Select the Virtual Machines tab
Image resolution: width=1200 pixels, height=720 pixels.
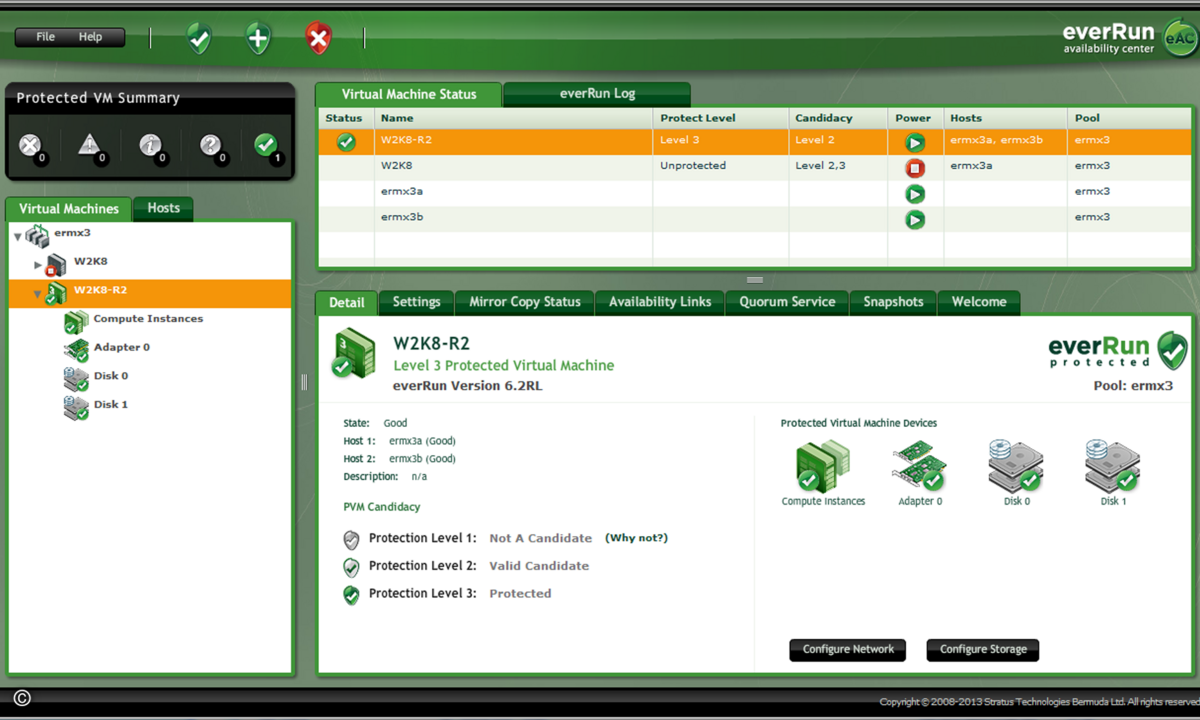pos(69,209)
